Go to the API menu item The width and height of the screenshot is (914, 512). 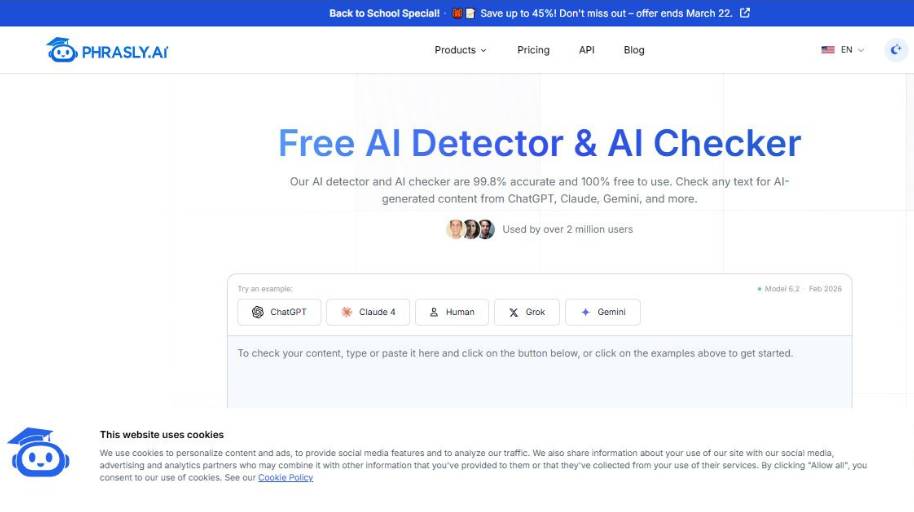[x=586, y=50]
